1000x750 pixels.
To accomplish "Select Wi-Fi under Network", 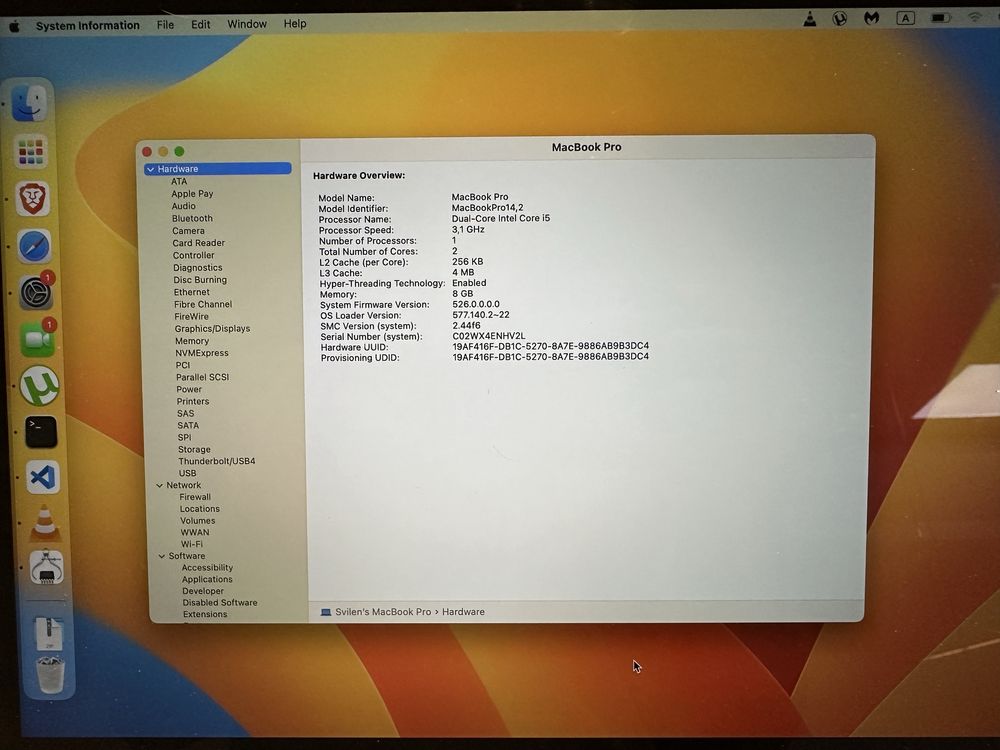I will (x=191, y=544).
